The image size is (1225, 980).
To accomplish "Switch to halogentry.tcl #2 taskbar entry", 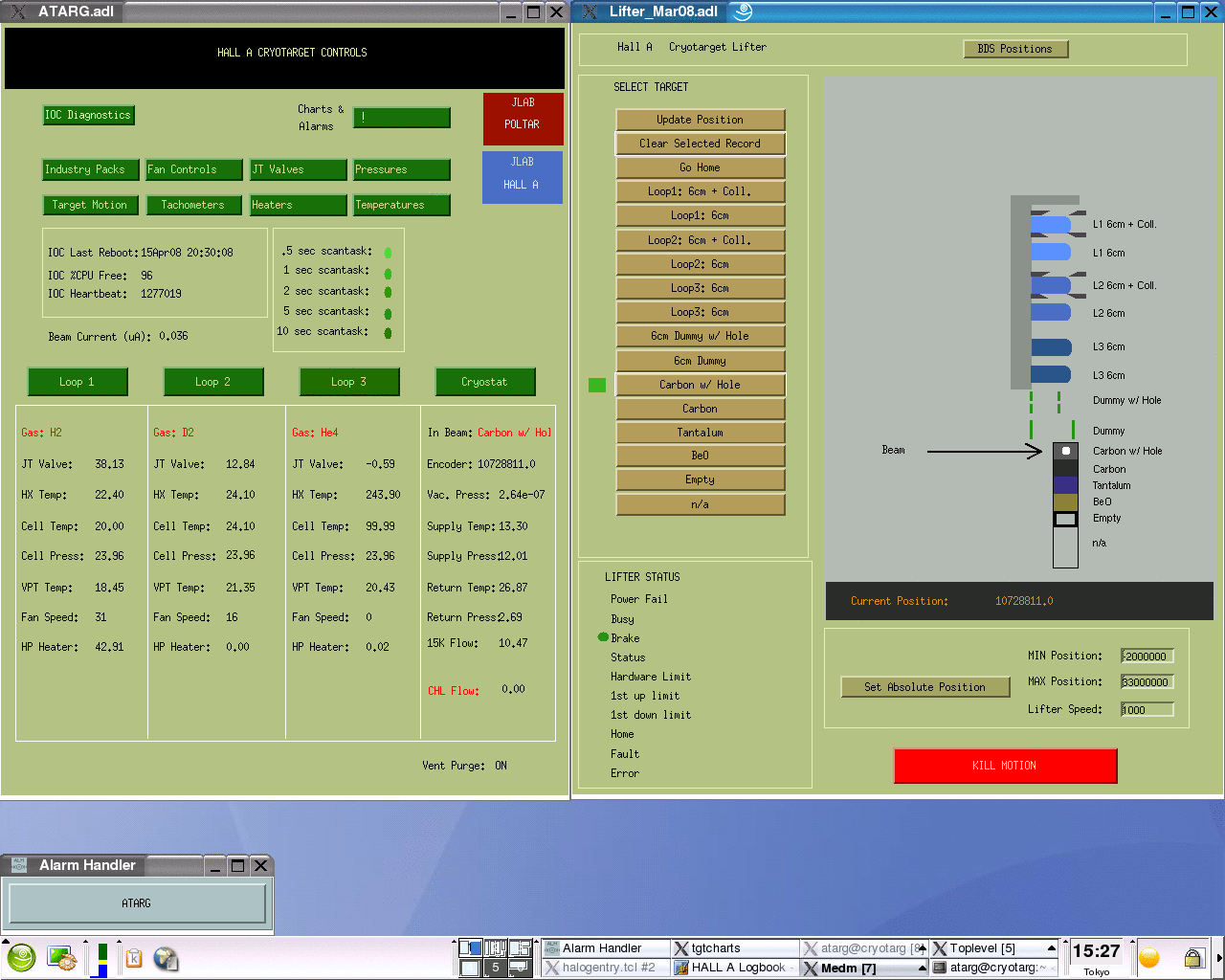I will 605,968.
